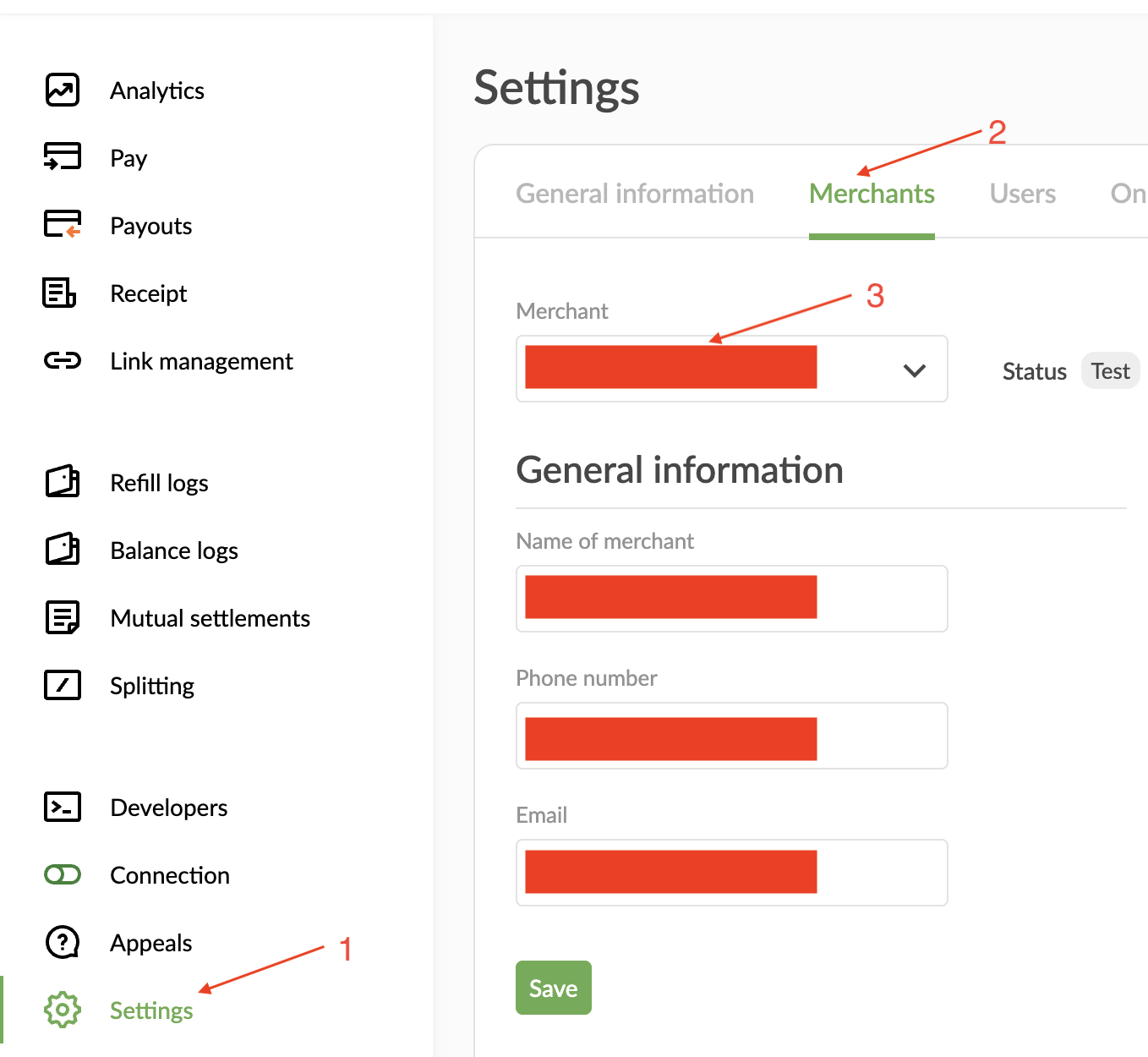Select the Receipt document icon
This screenshot has width=1148, height=1057.
coord(60,293)
